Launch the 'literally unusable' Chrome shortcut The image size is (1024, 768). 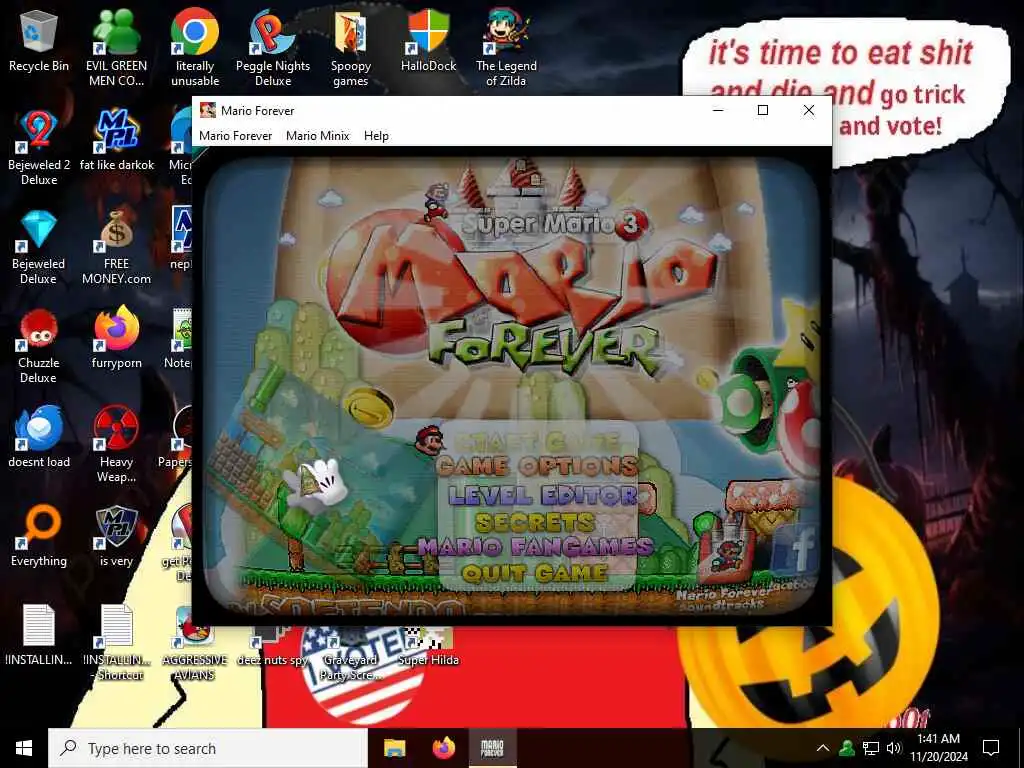tap(195, 47)
